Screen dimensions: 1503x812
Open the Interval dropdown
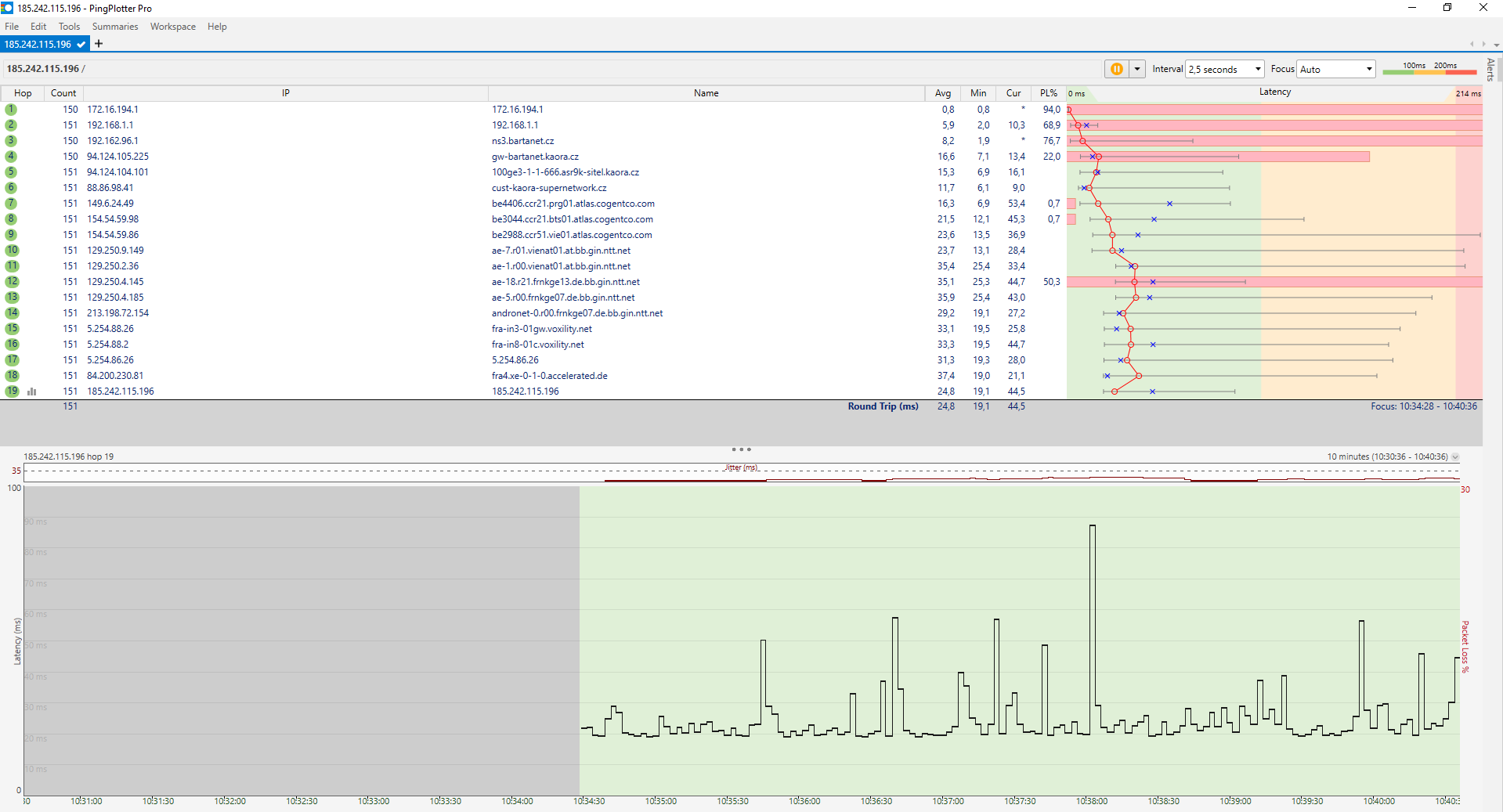(x=1225, y=69)
